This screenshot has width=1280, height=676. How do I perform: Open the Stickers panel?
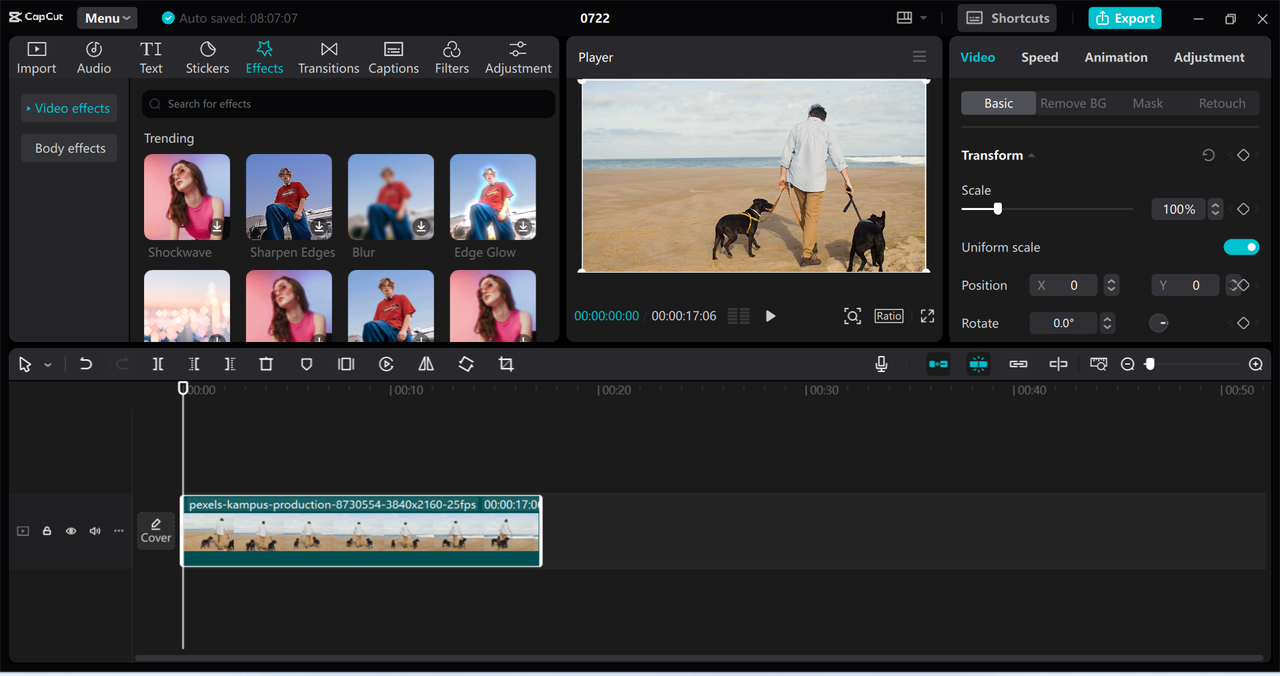207,58
